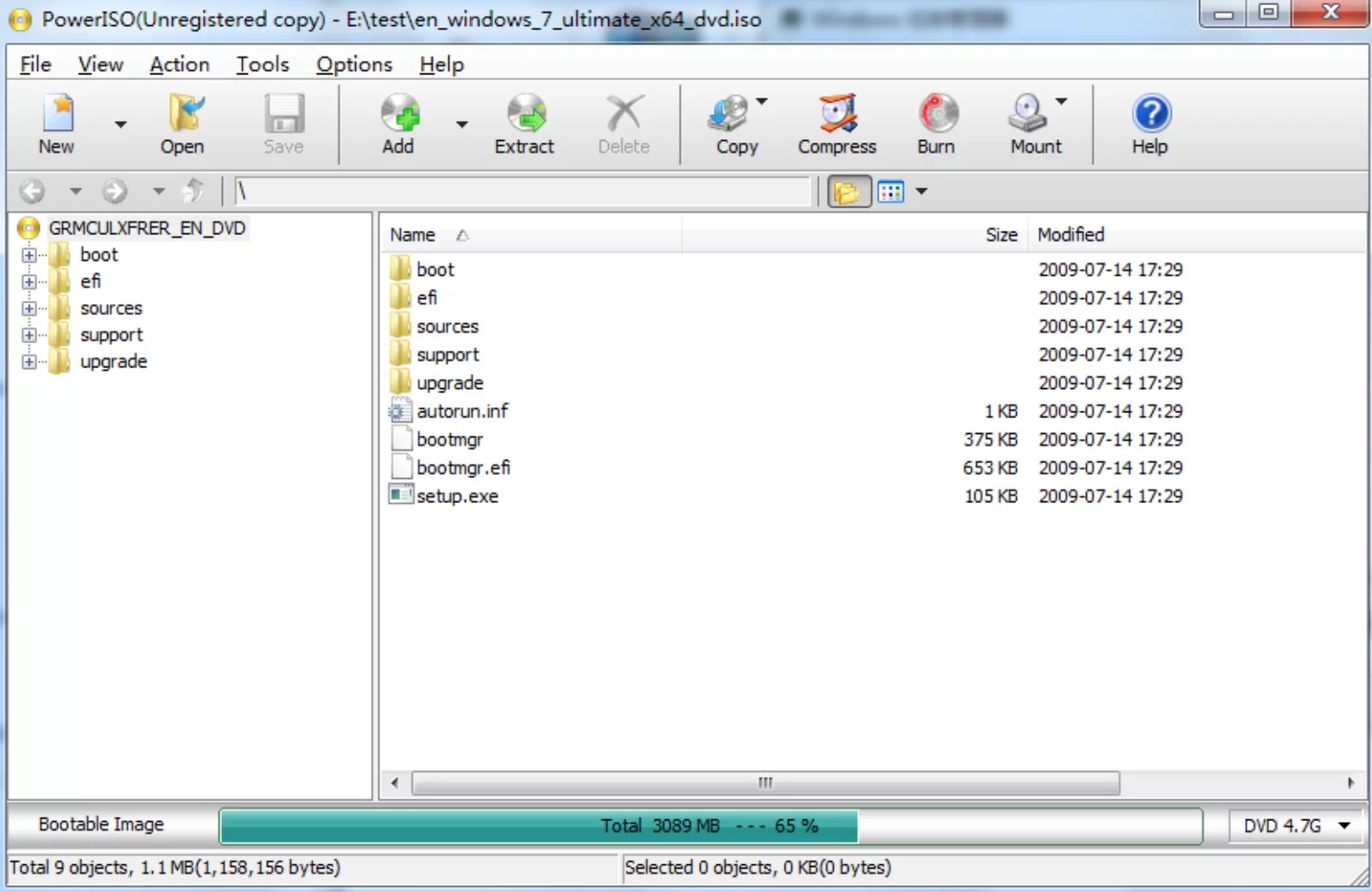Image resolution: width=1372 pixels, height=892 pixels.
Task: Open the Copy button dropdown arrow
Action: pos(761,101)
